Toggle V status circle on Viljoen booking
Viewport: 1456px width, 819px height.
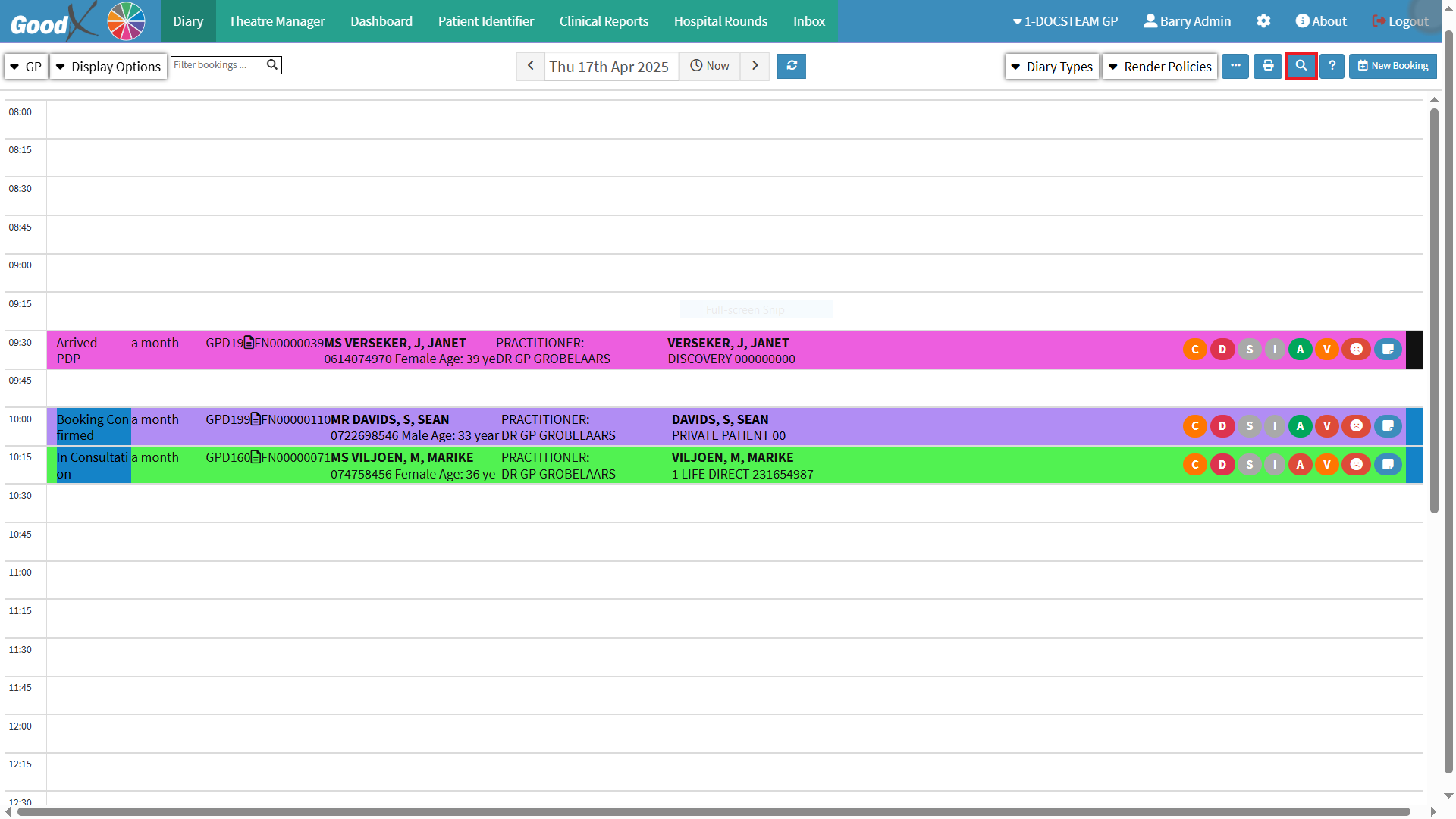[x=1327, y=465]
